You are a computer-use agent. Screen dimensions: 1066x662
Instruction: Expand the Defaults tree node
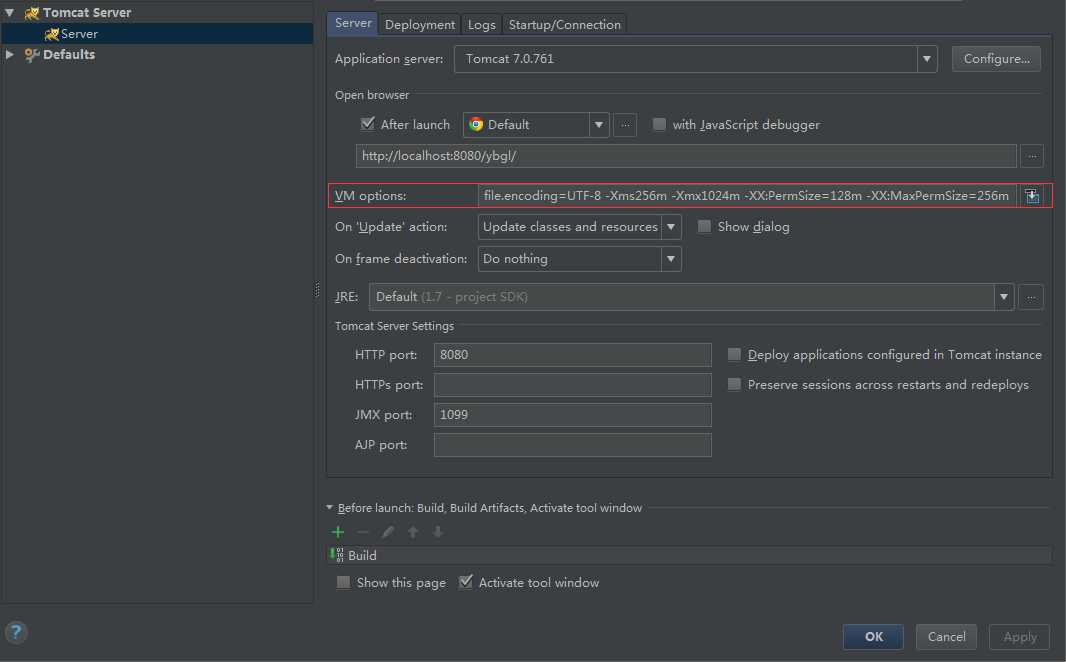tap(10, 54)
